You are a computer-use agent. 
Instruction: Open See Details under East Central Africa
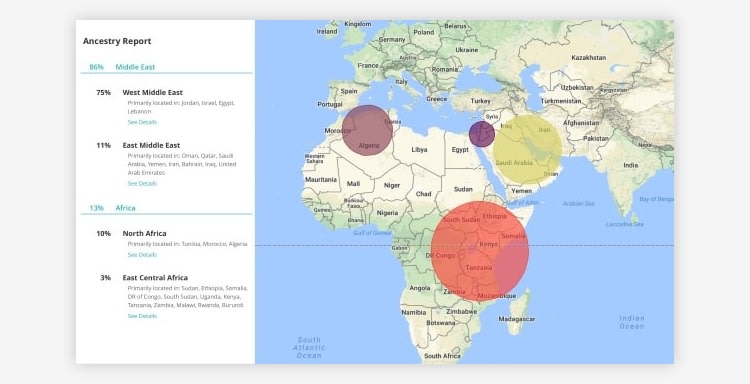[142, 316]
